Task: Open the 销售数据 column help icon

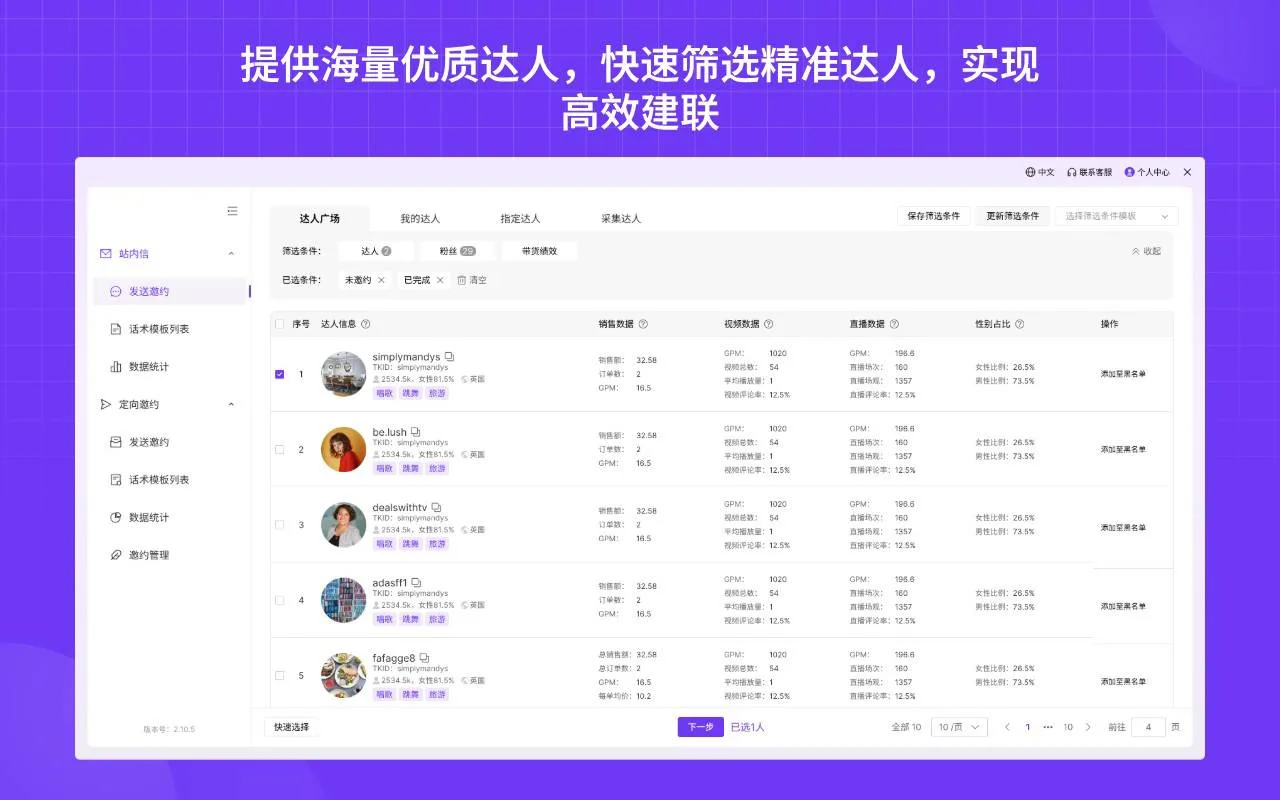Action: pos(643,324)
